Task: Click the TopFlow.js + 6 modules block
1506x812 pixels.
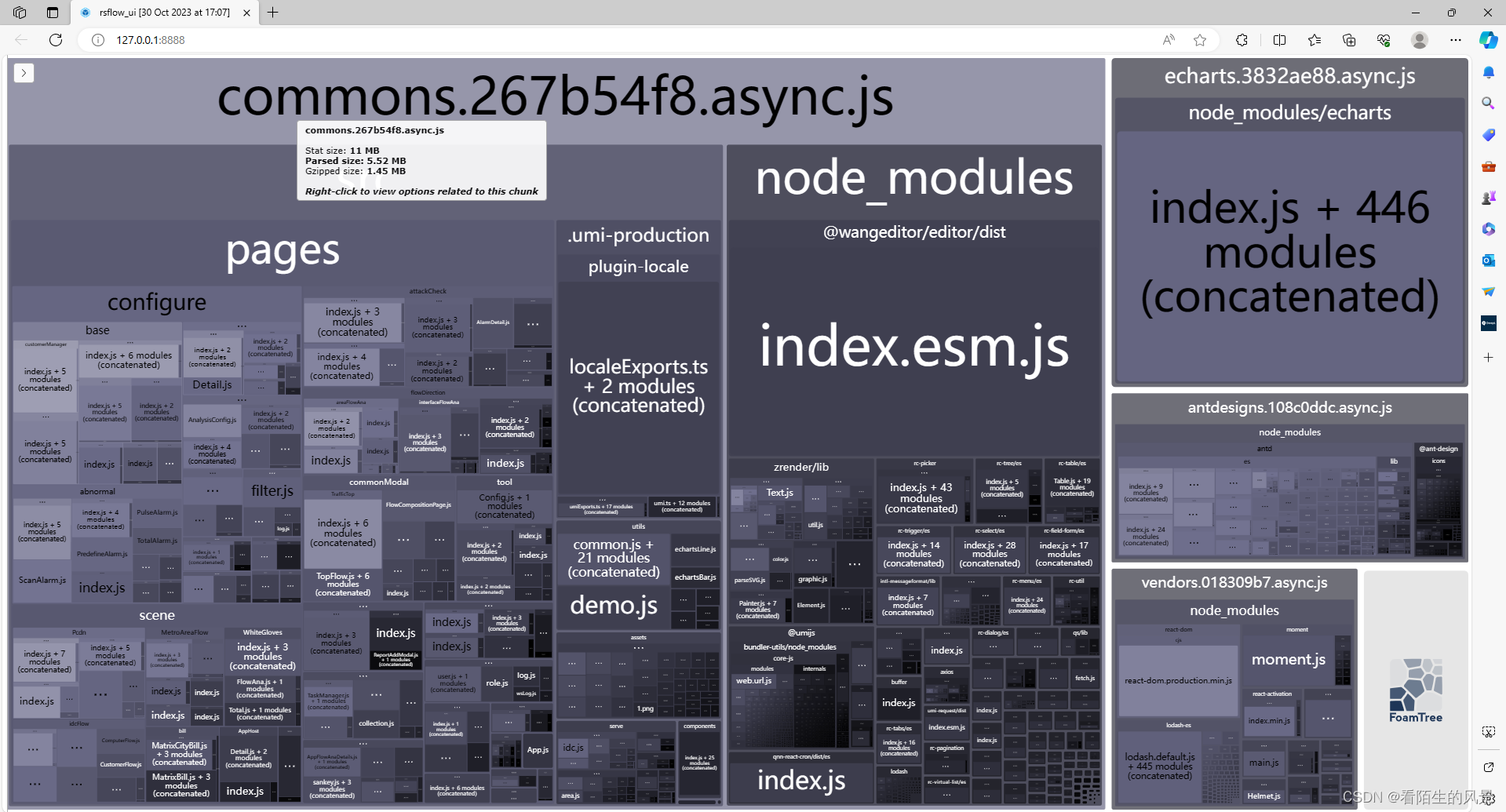Action: coord(343,584)
